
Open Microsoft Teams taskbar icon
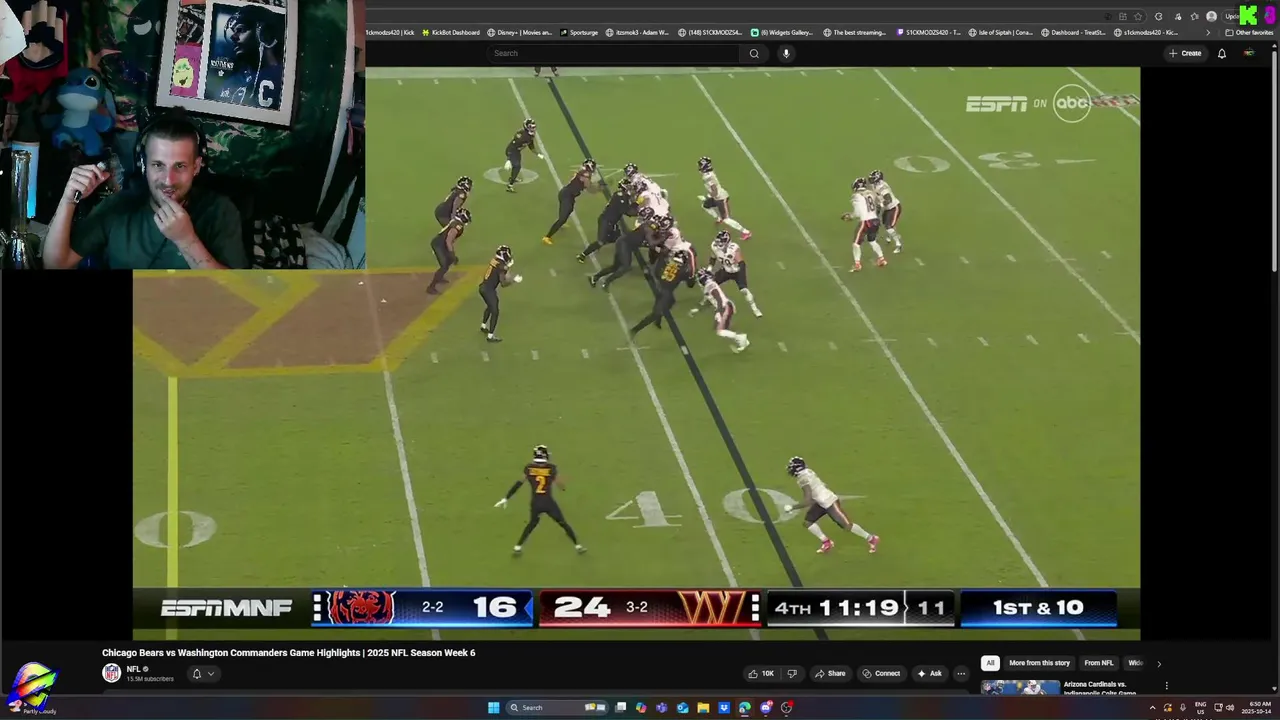[661, 708]
